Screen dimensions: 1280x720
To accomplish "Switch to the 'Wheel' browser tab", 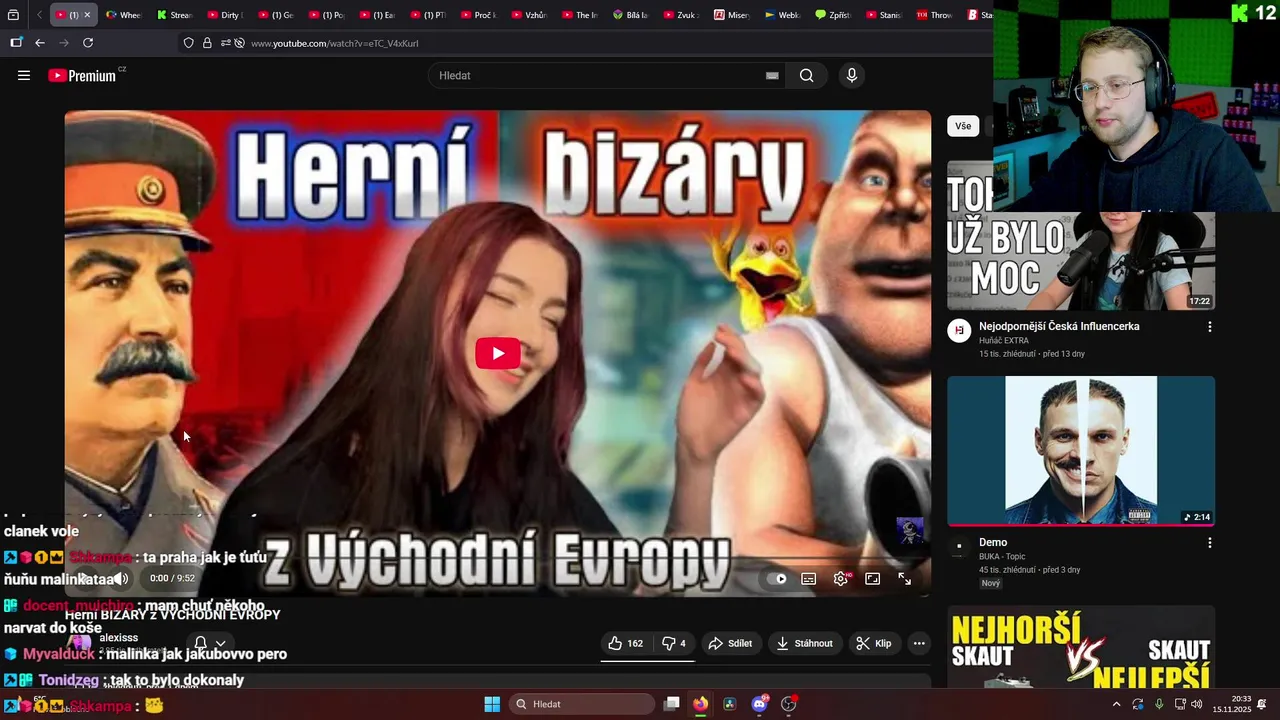I will tap(124, 15).
